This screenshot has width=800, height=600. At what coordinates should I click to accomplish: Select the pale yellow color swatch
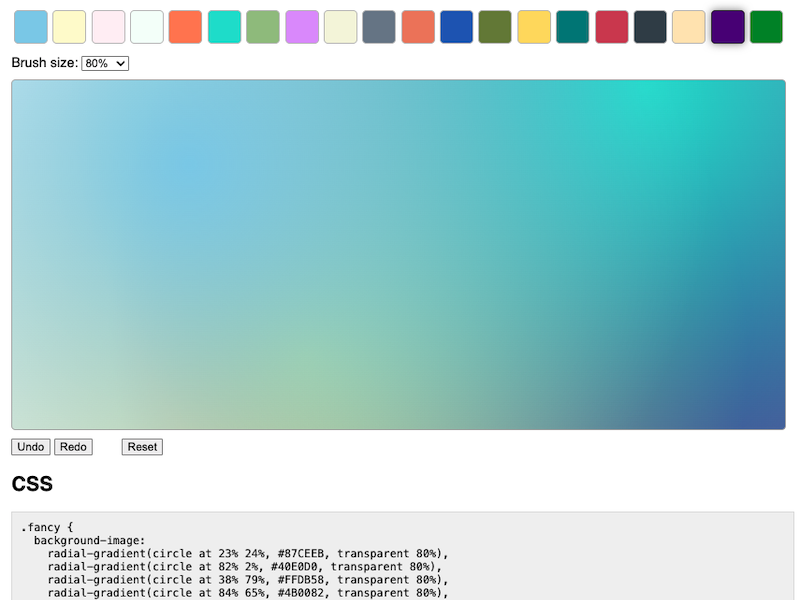click(x=69, y=27)
